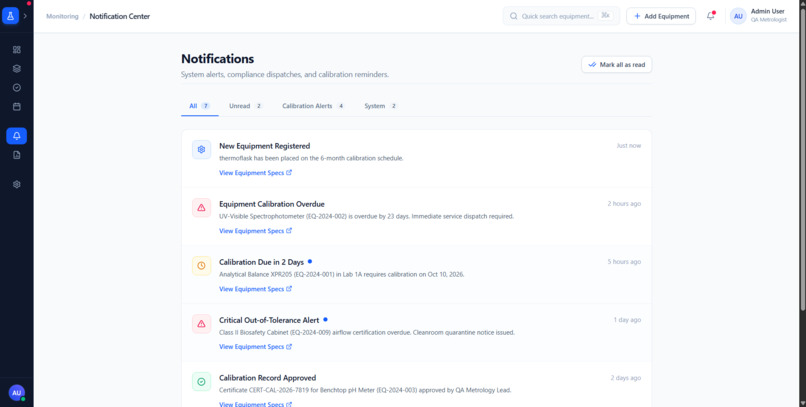Screen dimensions: 806x407
Task: Click the Monitoring breadcrumb
Action: tap(62, 16)
